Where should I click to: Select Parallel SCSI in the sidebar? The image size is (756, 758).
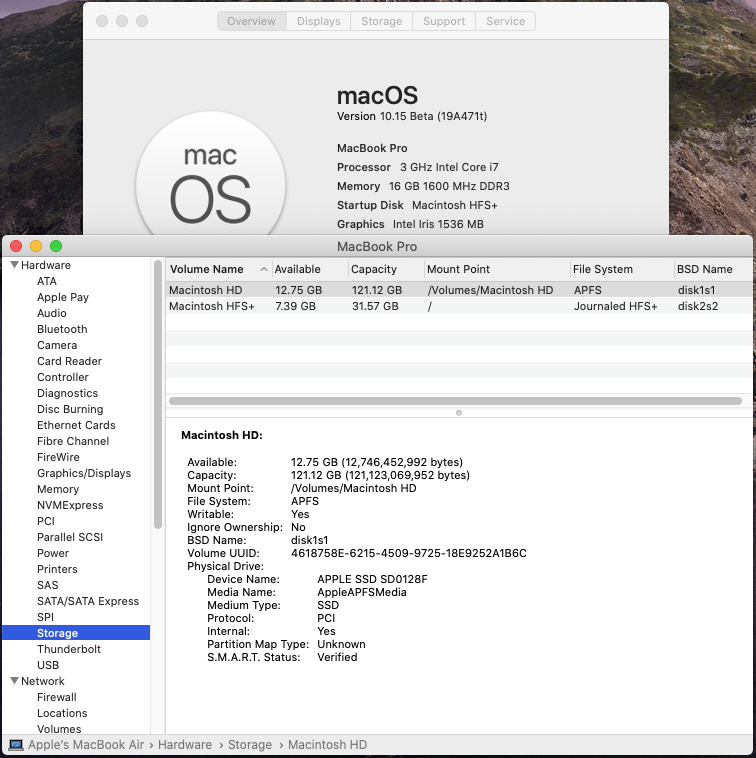(x=70, y=537)
